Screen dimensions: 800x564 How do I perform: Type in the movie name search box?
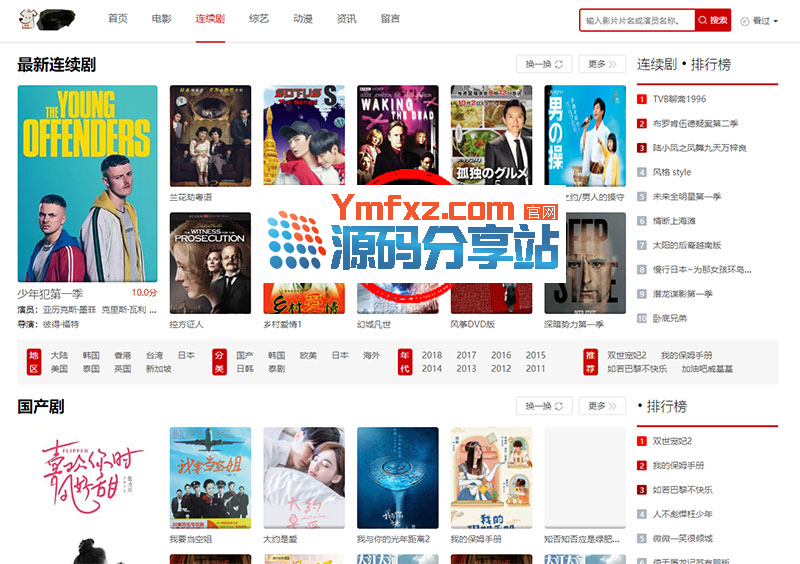click(x=638, y=20)
